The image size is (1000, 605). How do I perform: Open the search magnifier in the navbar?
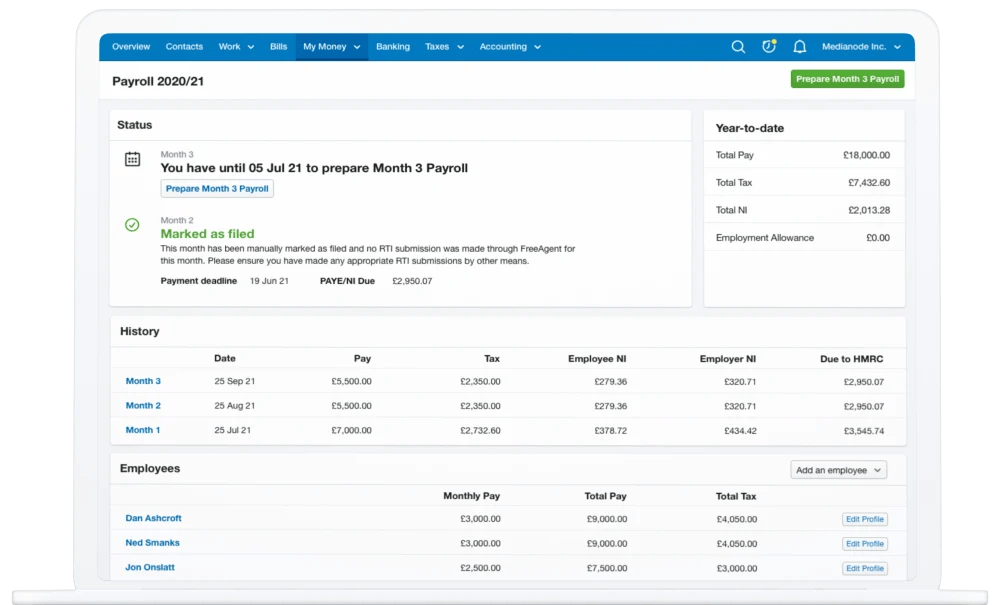click(x=738, y=46)
